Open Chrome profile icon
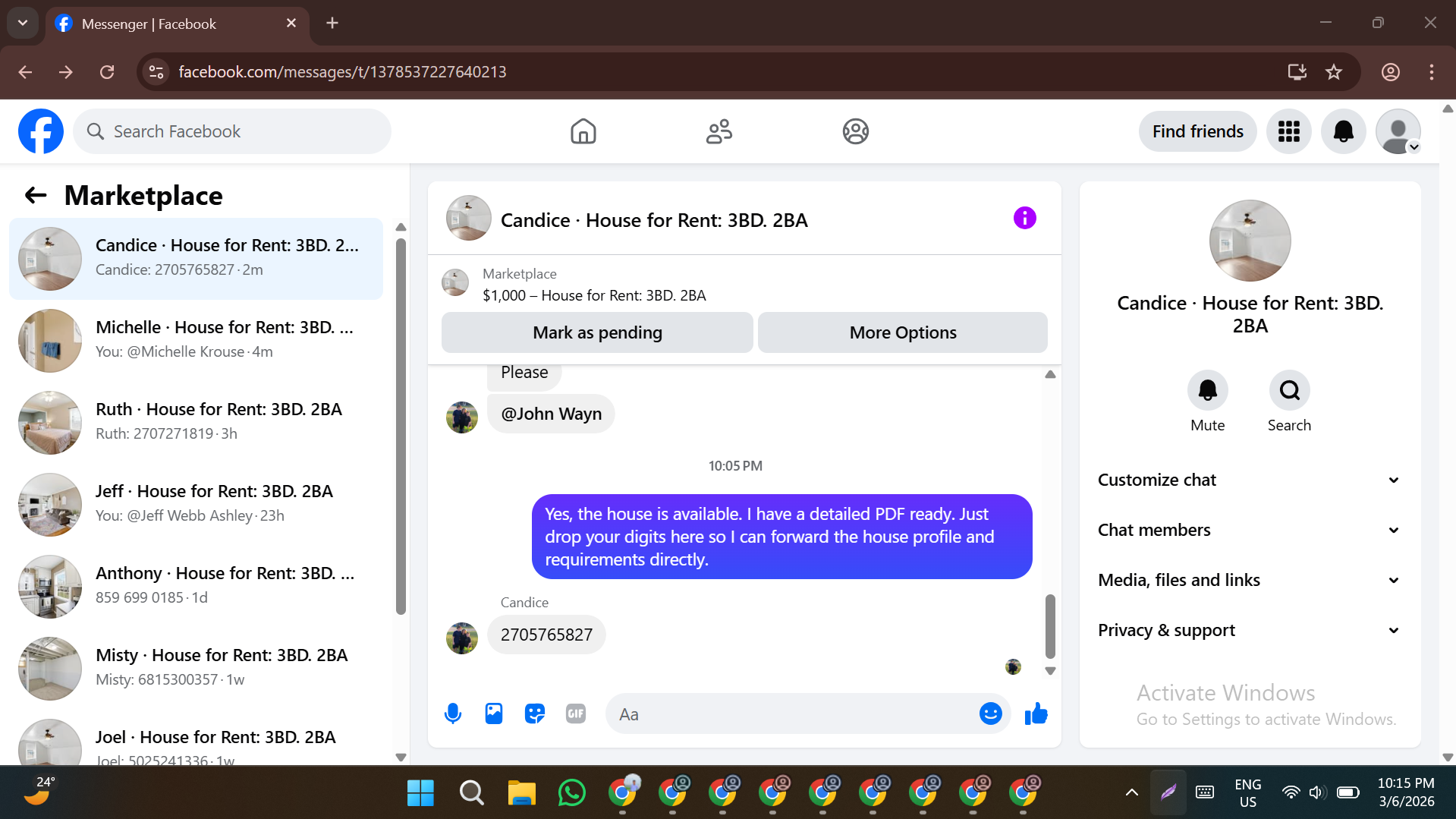This screenshot has height=819, width=1456. 1390,72
